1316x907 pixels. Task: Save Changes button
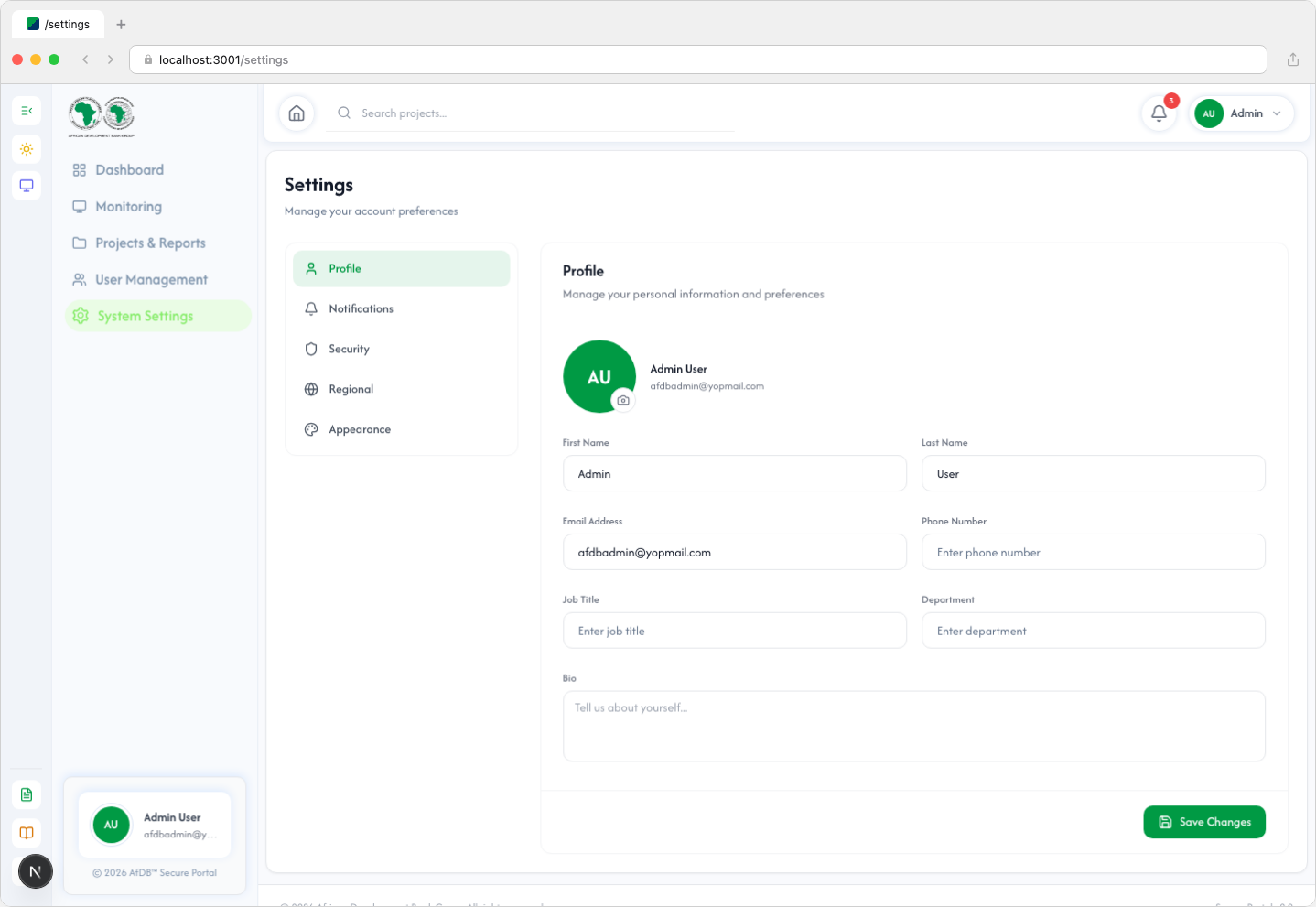(1204, 822)
